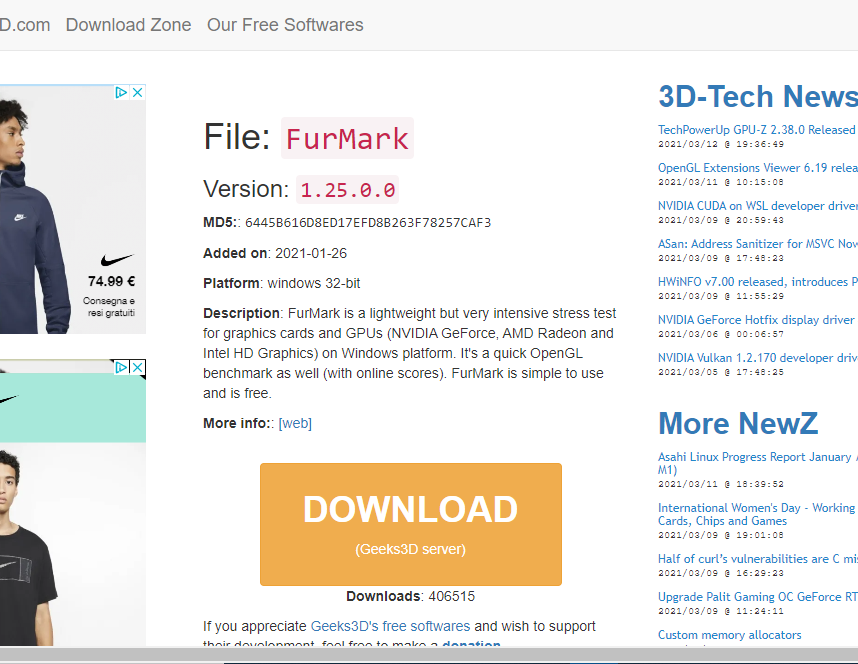Click the added-on date 2021-01-26
Viewport: 858px width, 664px height.
pyautogui.click(x=311, y=253)
